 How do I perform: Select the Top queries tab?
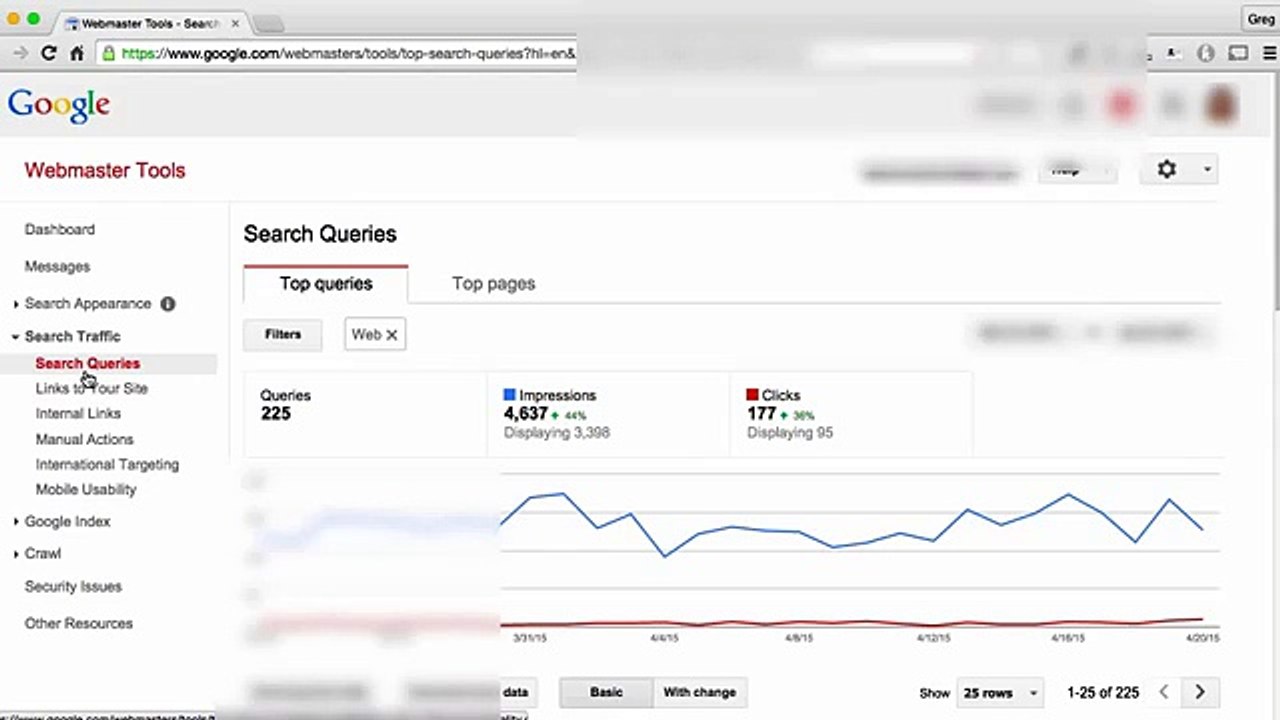point(326,284)
